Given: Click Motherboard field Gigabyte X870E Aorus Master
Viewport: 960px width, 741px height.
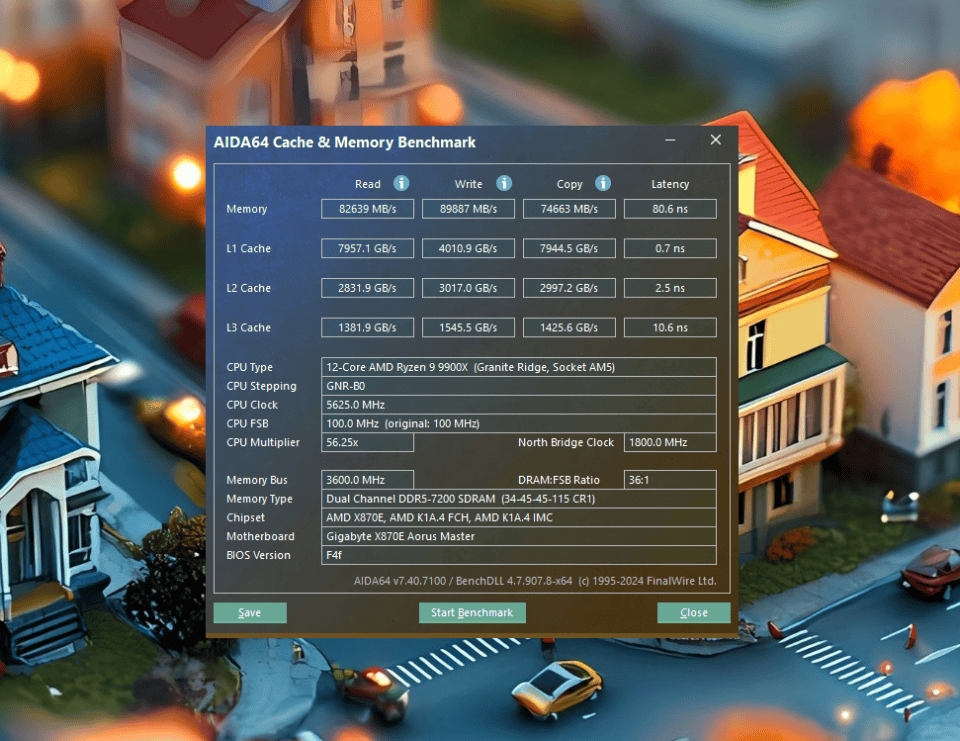Looking at the screenshot, I should [519, 536].
